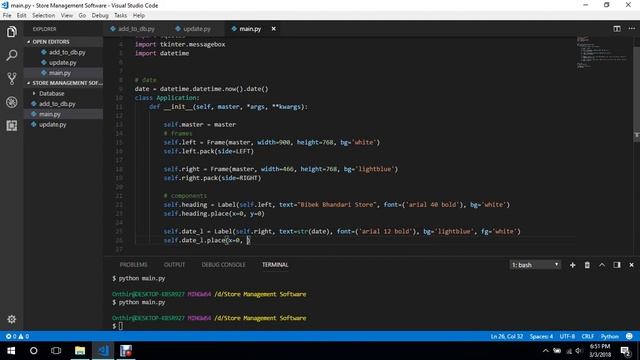Image resolution: width=640 pixels, height=360 pixels.
Task: Add a new terminal with plus icon
Action: coord(572,265)
